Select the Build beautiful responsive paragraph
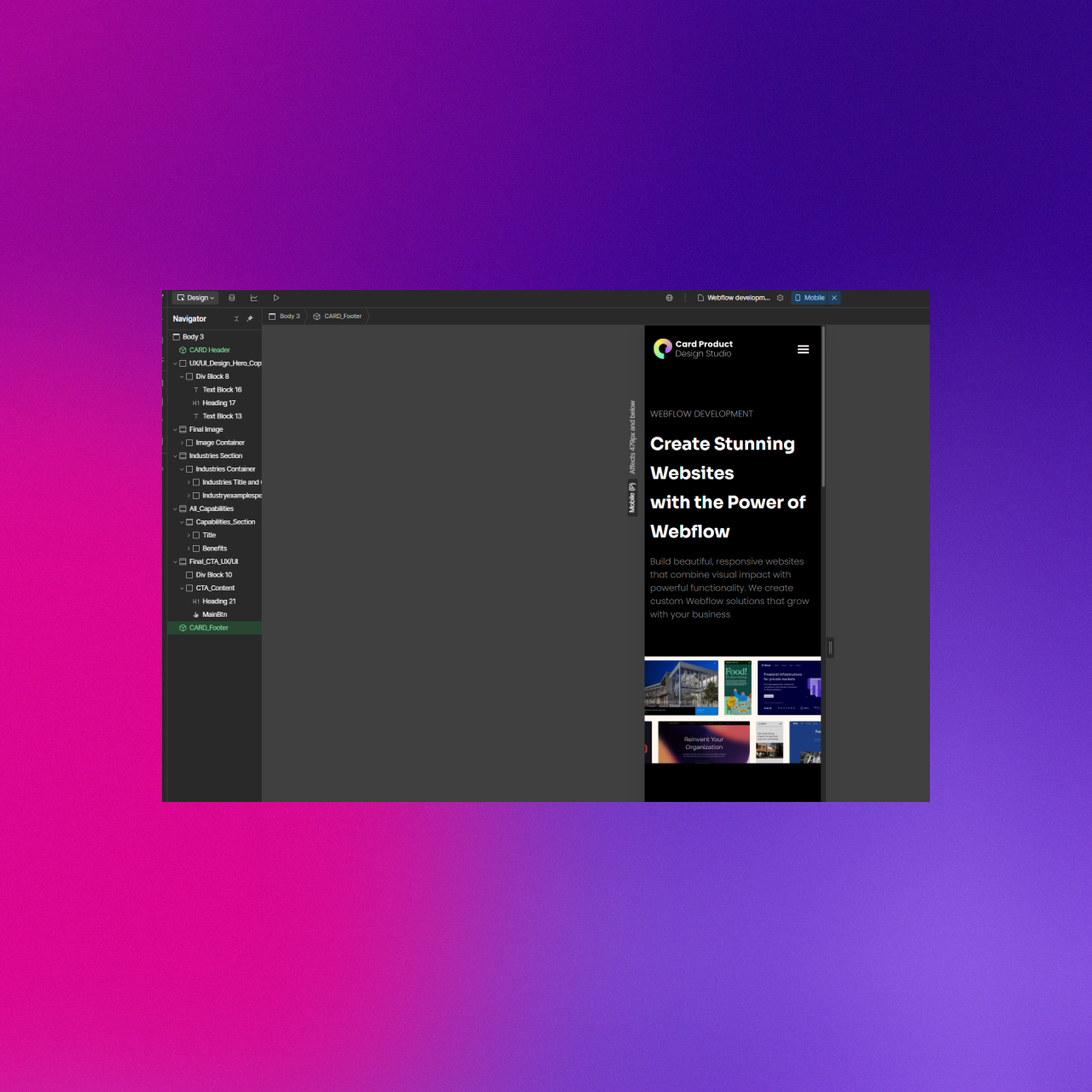 pos(729,588)
